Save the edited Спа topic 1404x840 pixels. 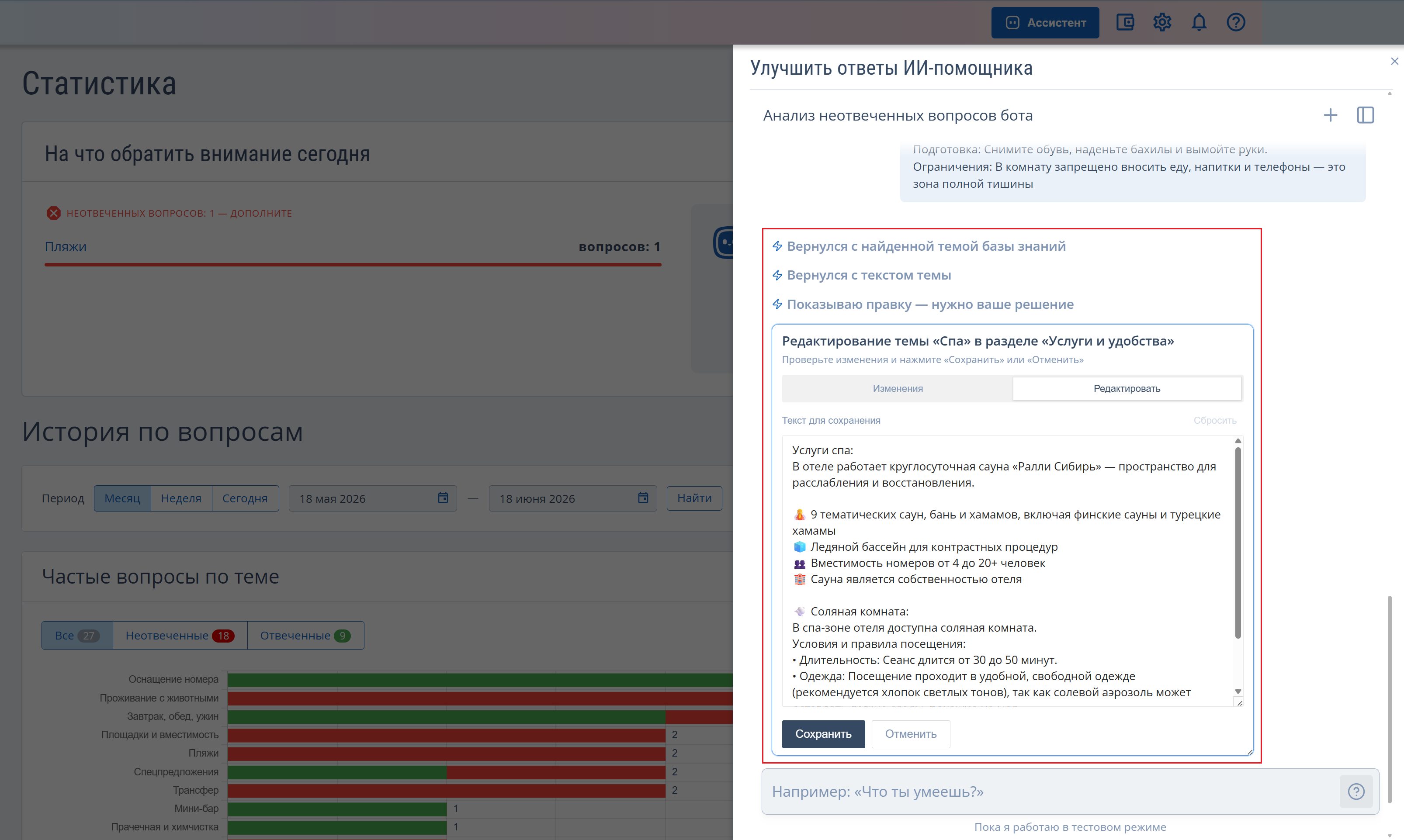click(823, 734)
